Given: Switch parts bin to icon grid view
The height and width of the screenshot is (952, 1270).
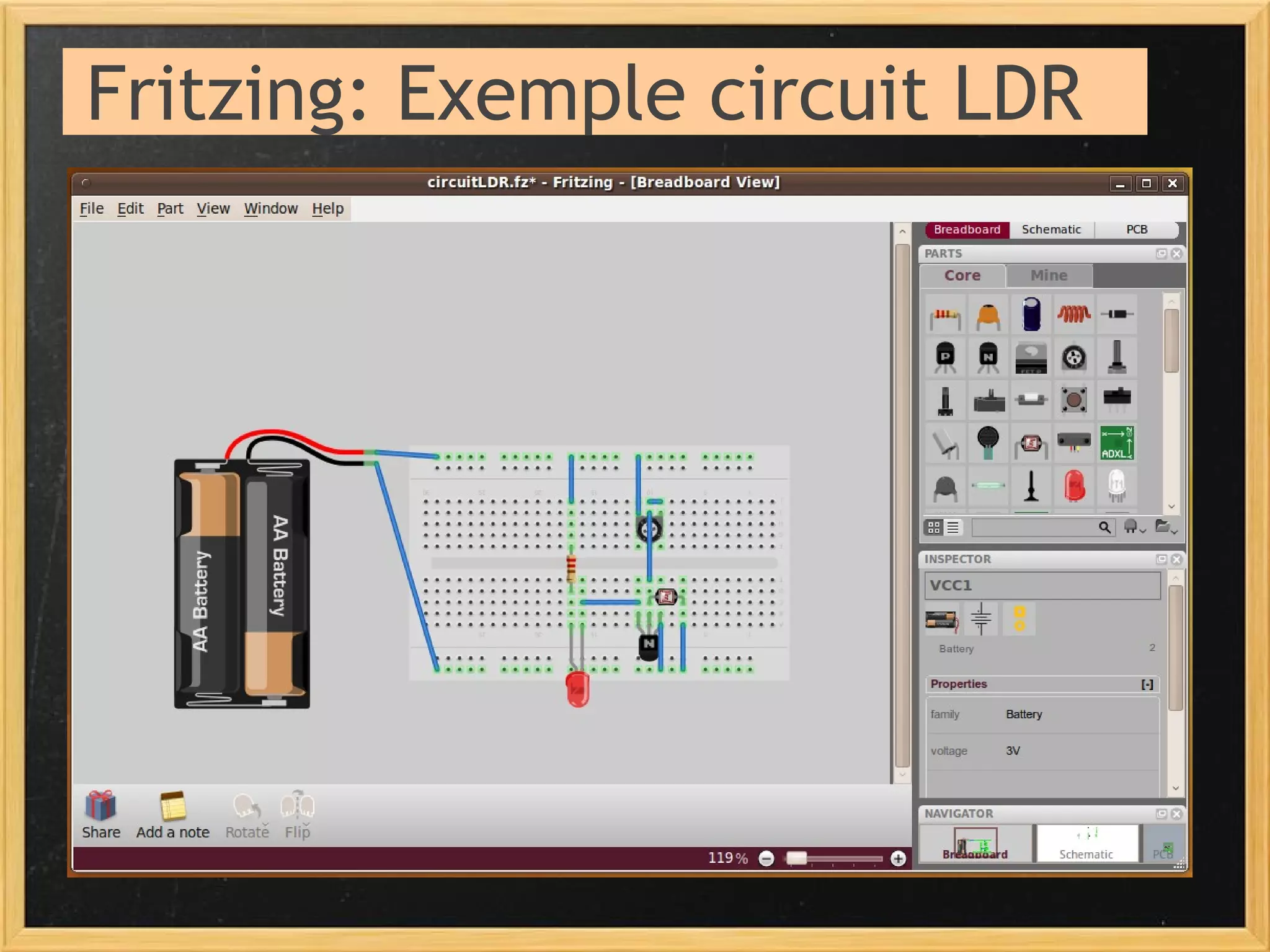Looking at the screenshot, I should [x=934, y=527].
